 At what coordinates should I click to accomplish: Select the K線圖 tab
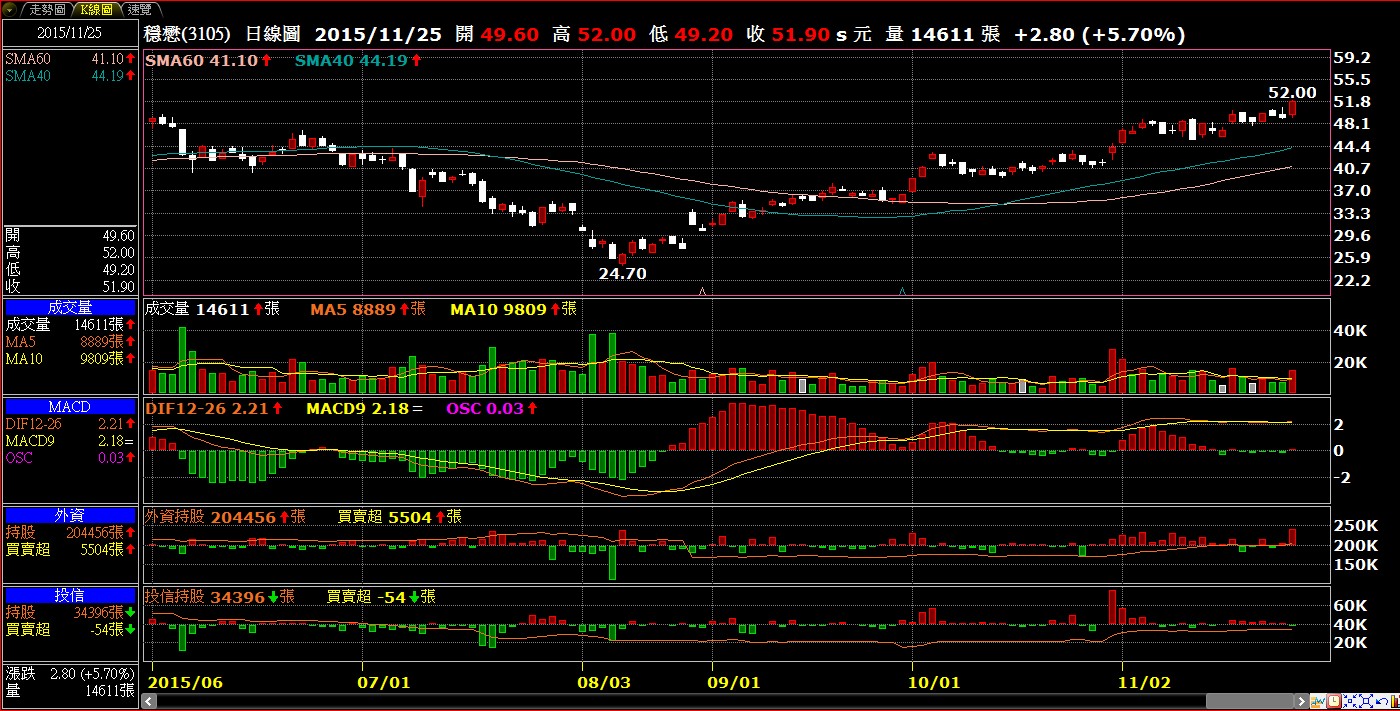click(98, 9)
